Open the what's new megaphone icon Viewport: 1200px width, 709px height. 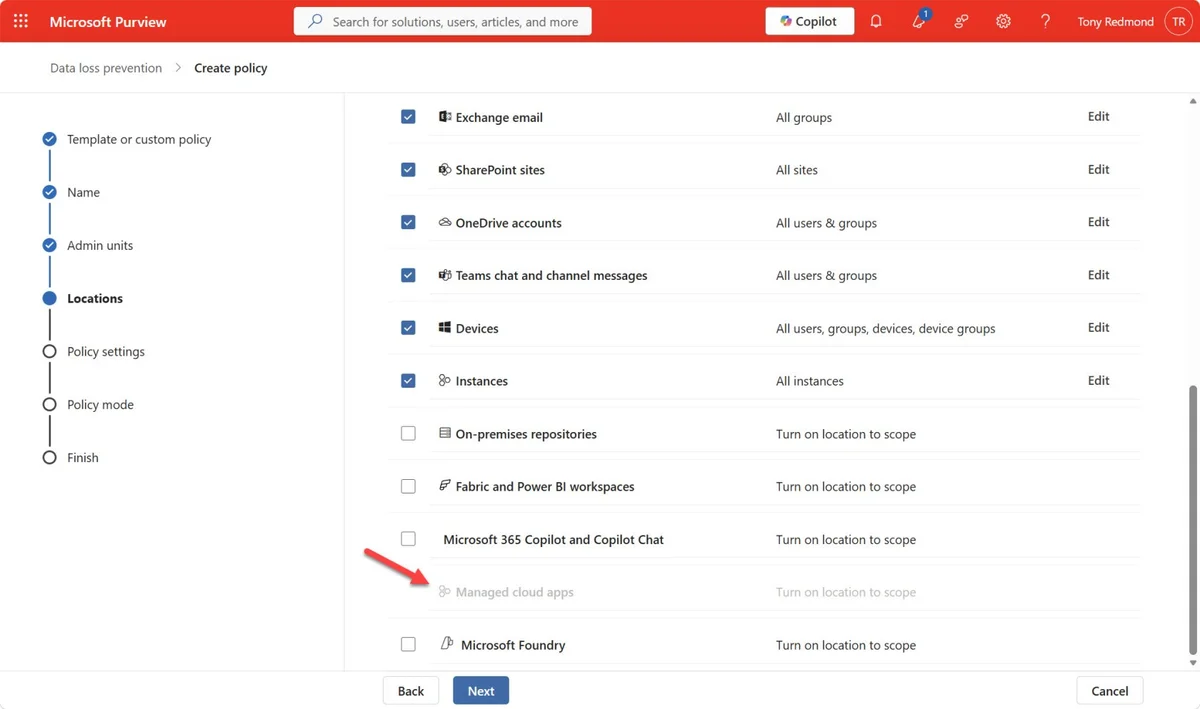pyautogui.click(x=919, y=21)
